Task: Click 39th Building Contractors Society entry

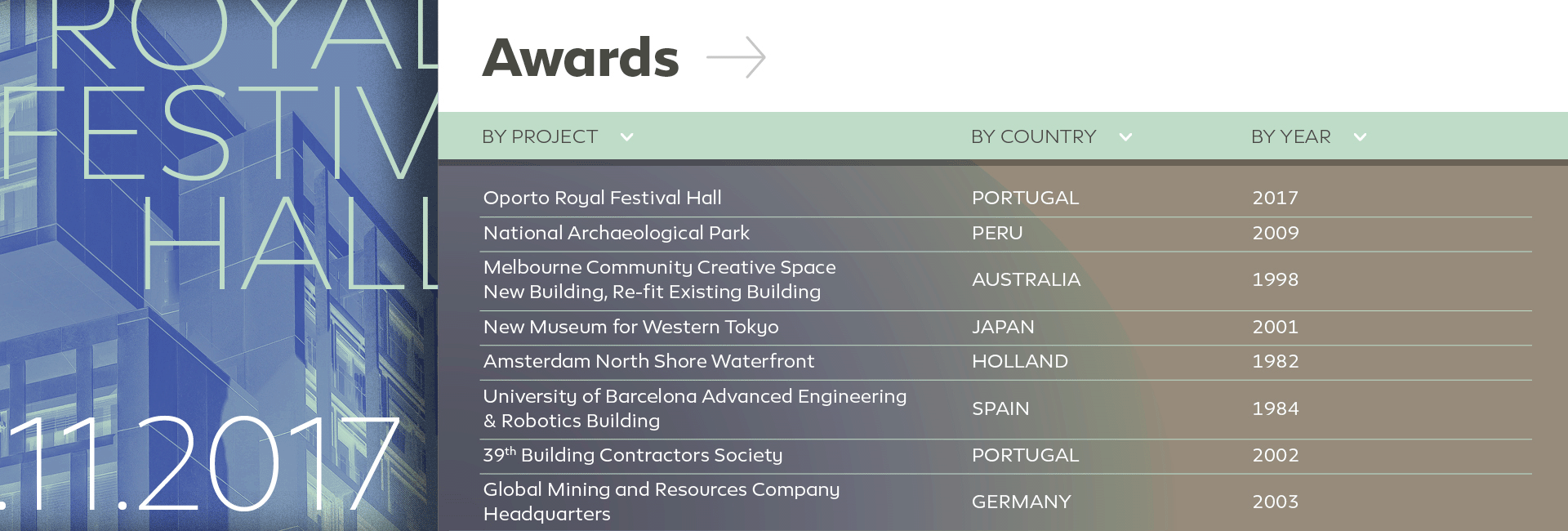Action: pos(632,455)
